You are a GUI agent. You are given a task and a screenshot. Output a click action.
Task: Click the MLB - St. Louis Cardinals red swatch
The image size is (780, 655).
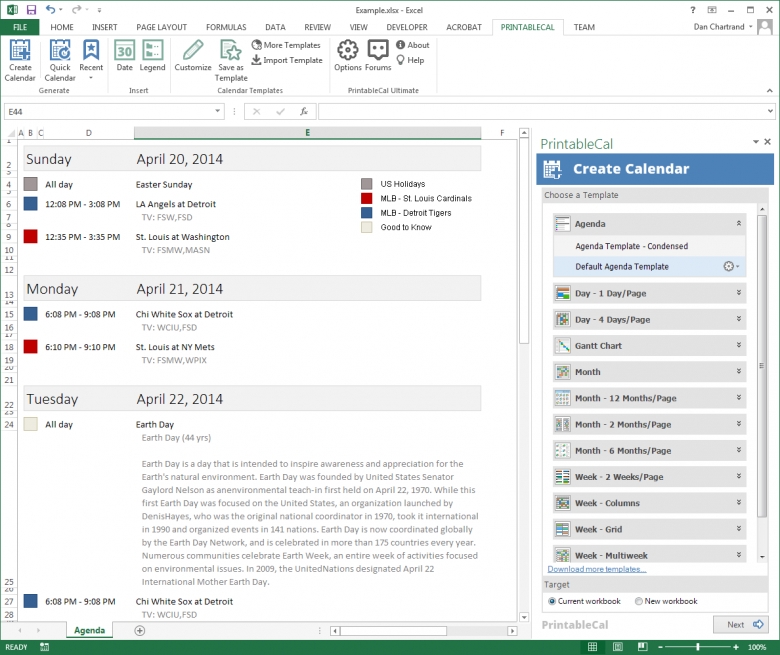point(367,198)
